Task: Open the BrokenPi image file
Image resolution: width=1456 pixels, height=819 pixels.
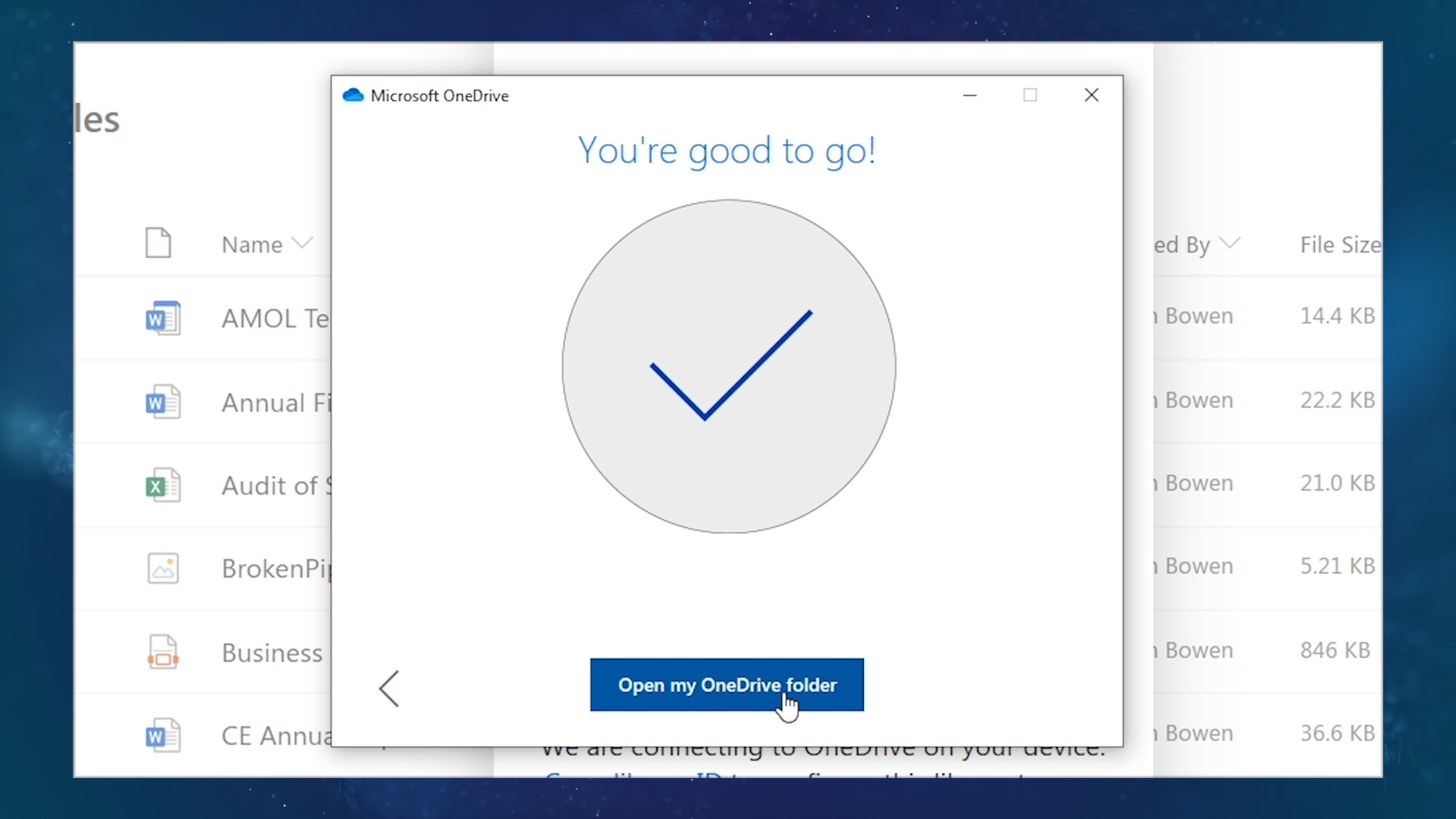Action: coord(276,569)
